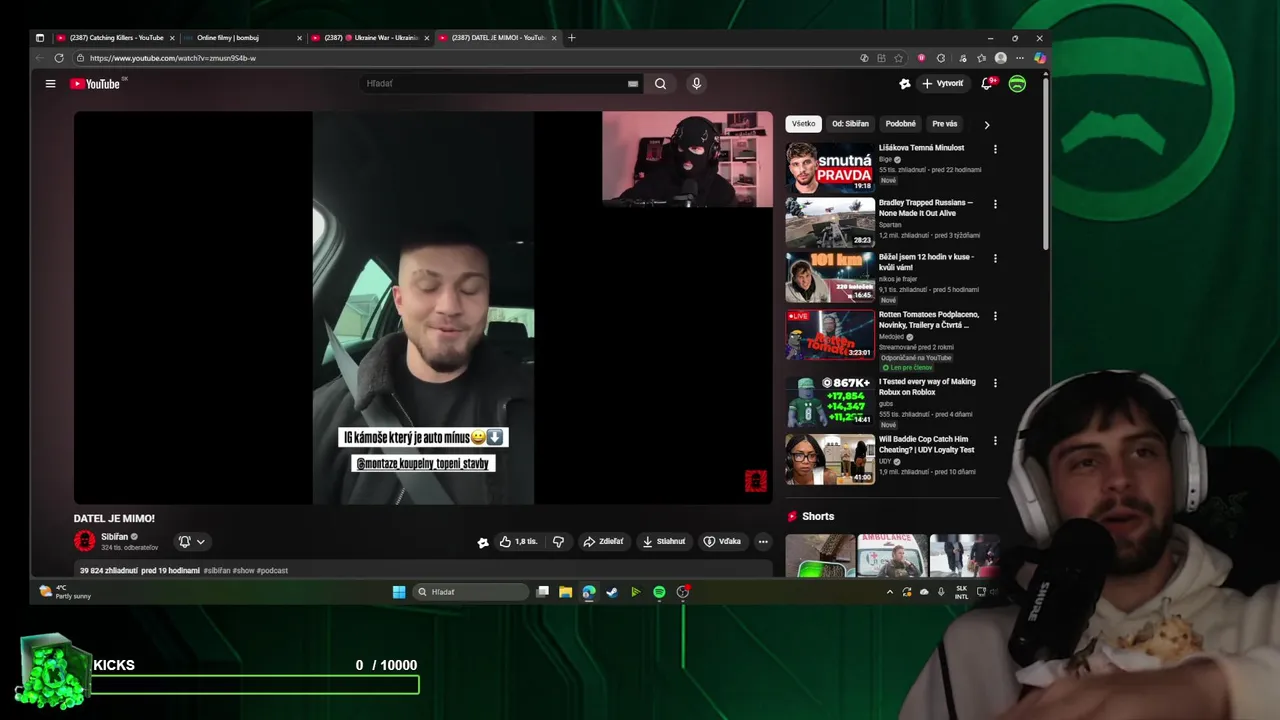The image size is (1280, 720).
Task: Open Will Baddie Cop Catch Him Cheating video
Action: [830, 458]
